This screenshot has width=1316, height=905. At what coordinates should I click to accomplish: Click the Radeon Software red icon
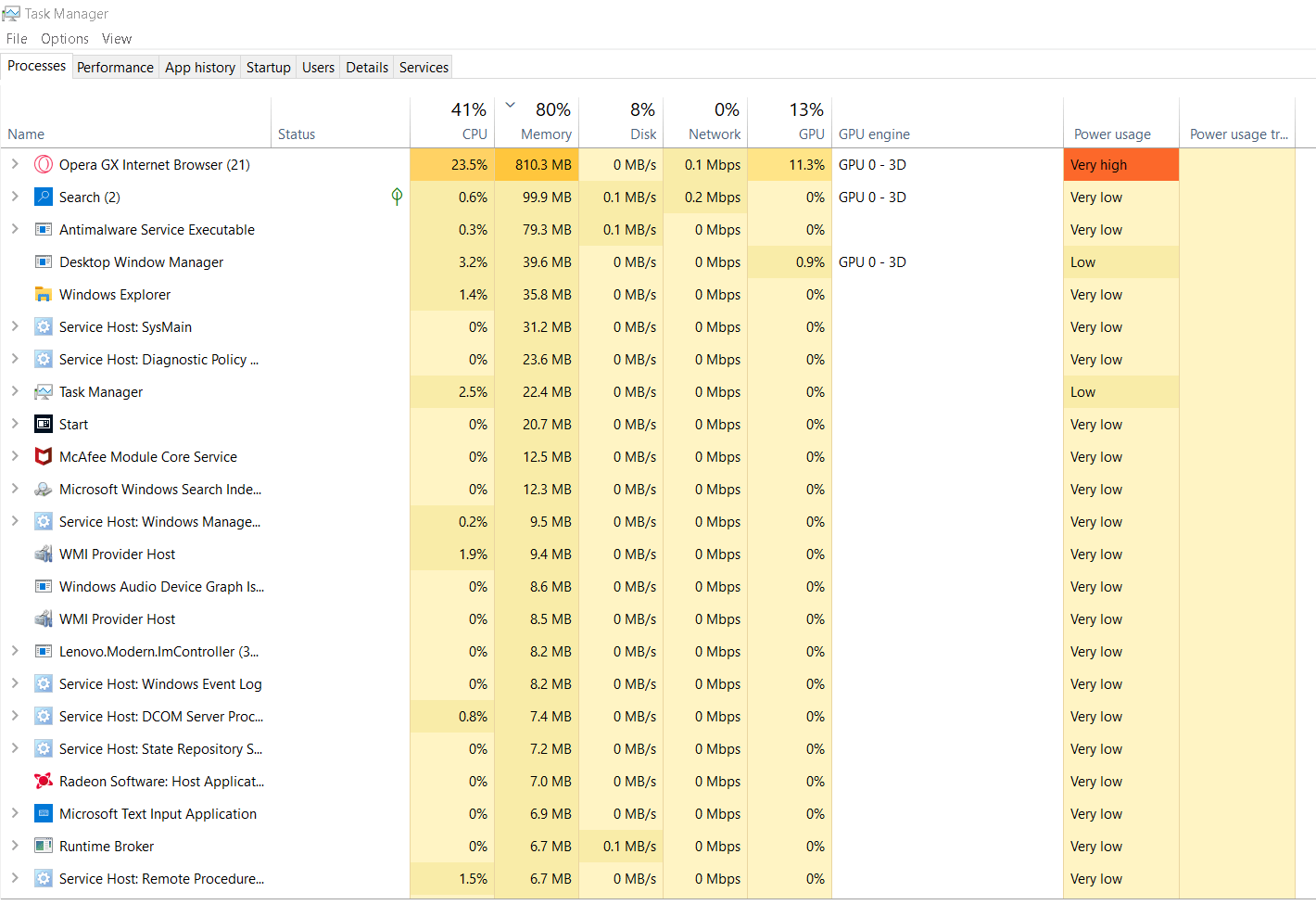[44, 782]
